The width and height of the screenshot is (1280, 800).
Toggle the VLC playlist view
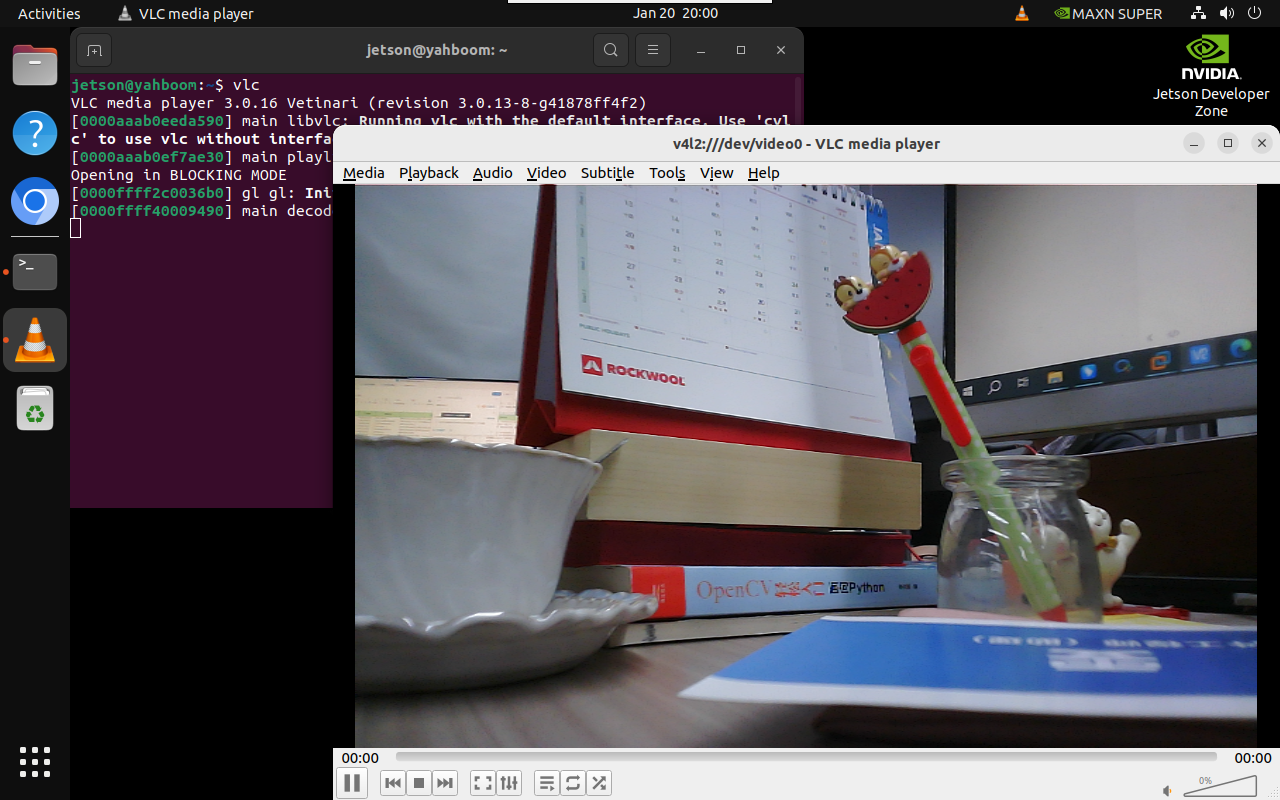(x=547, y=783)
